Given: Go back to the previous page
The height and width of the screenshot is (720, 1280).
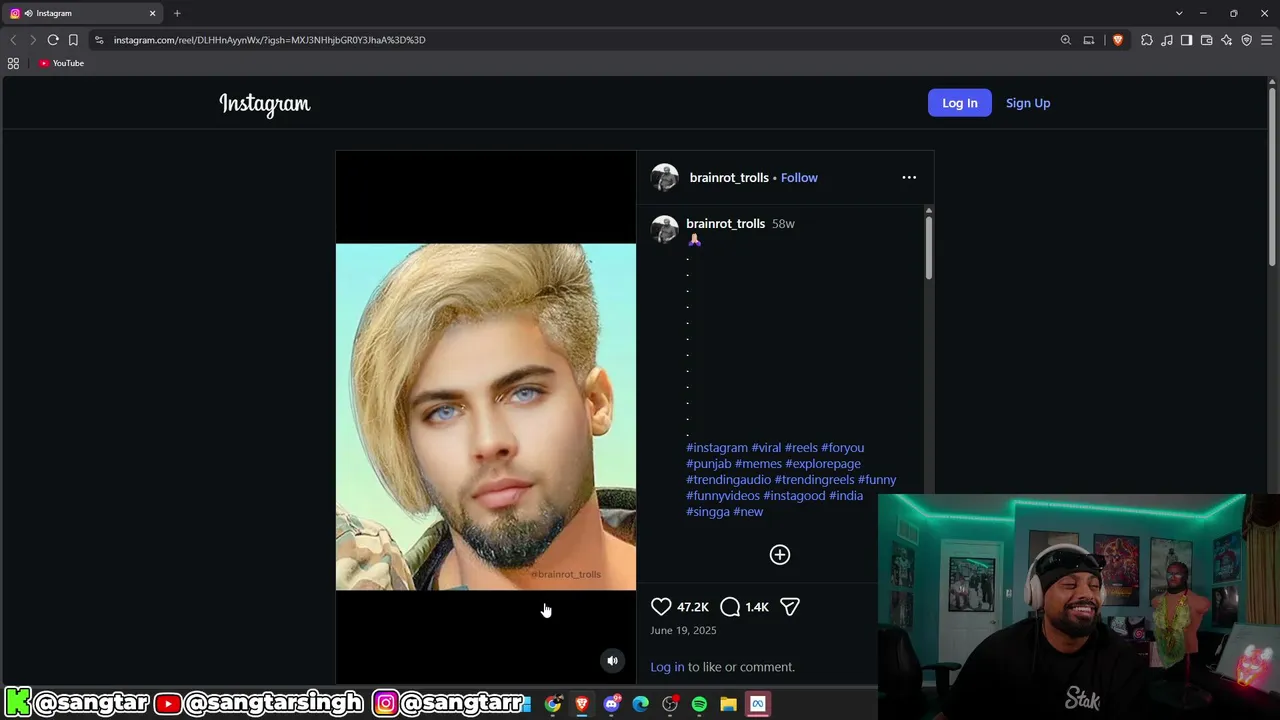Looking at the screenshot, I should (13, 40).
